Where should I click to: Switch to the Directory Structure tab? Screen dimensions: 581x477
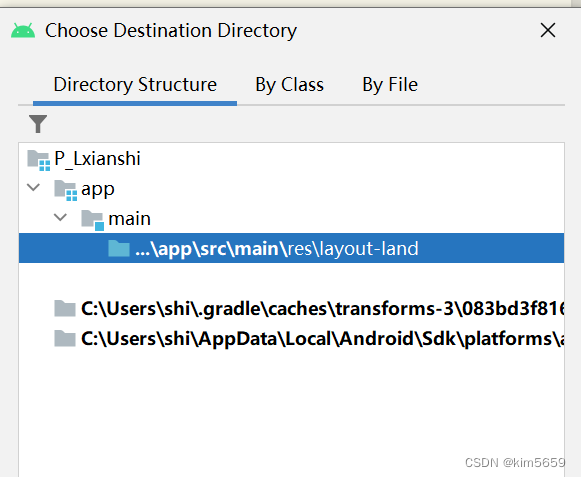[x=135, y=85]
